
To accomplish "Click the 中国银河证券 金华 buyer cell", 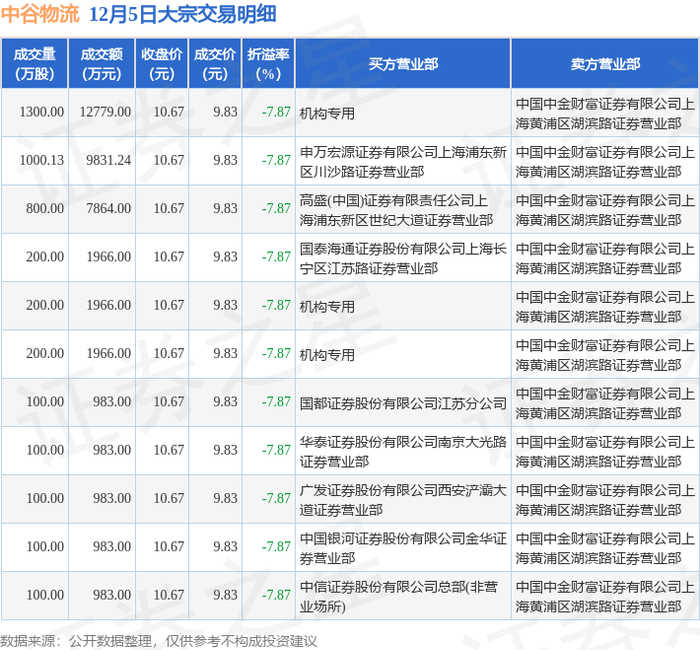I will pyautogui.click(x=403, y=548).
